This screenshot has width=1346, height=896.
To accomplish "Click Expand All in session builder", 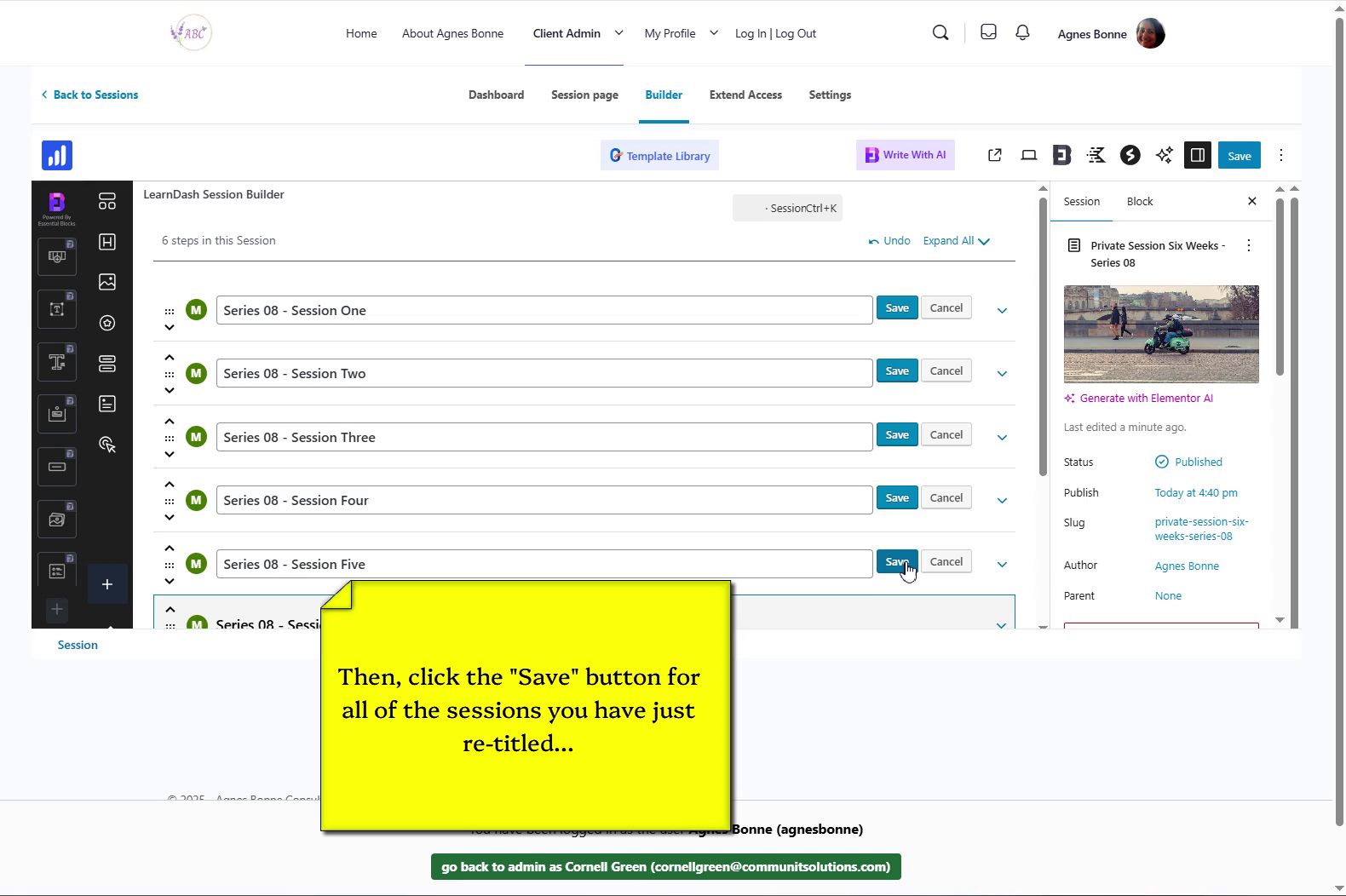I will 956,241.
